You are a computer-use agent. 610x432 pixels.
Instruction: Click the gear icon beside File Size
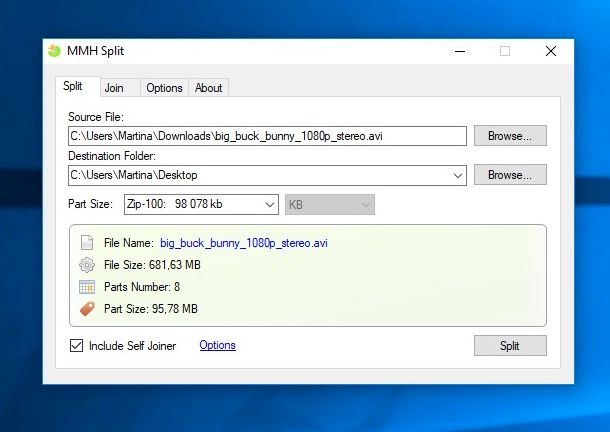87,265
